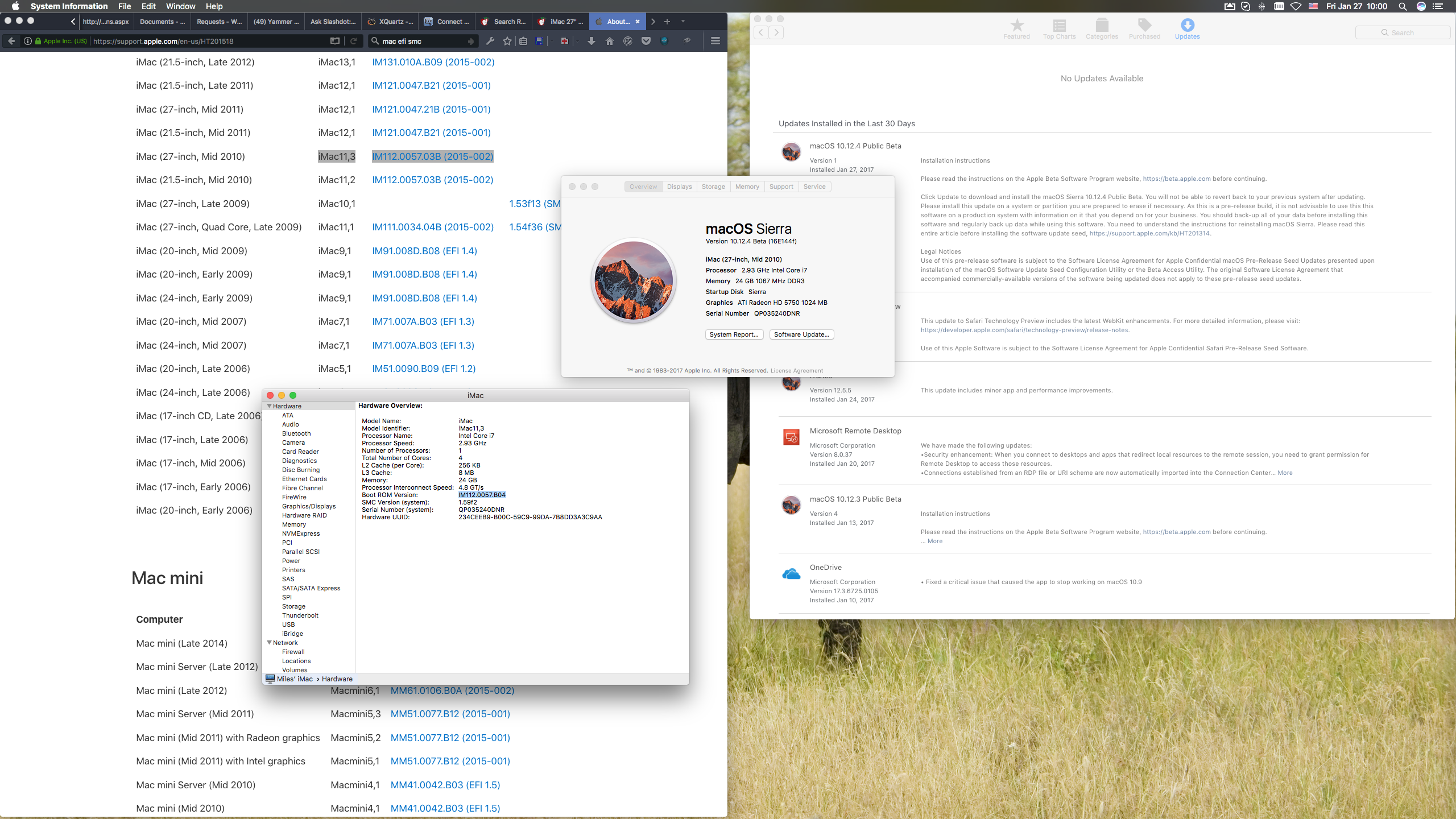The height and width of the screenshot is (819, 1456).
Task: Collapse the Network tree section
Action: click(x=269, y=643)
